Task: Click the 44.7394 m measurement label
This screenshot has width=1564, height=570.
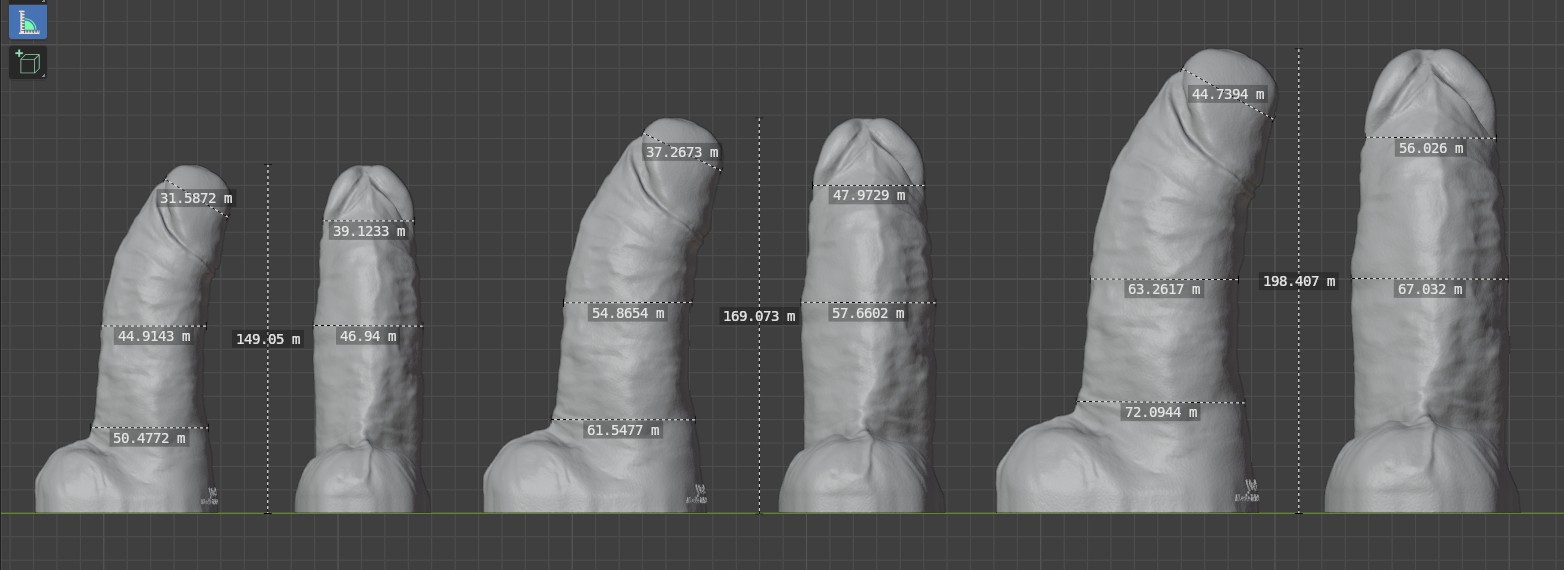Action: (1227, 94)
